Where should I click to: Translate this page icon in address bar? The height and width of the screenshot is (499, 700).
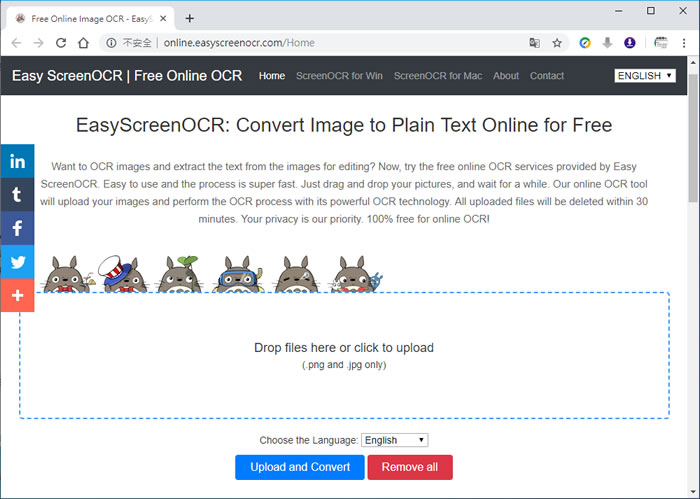pos(534,43)
